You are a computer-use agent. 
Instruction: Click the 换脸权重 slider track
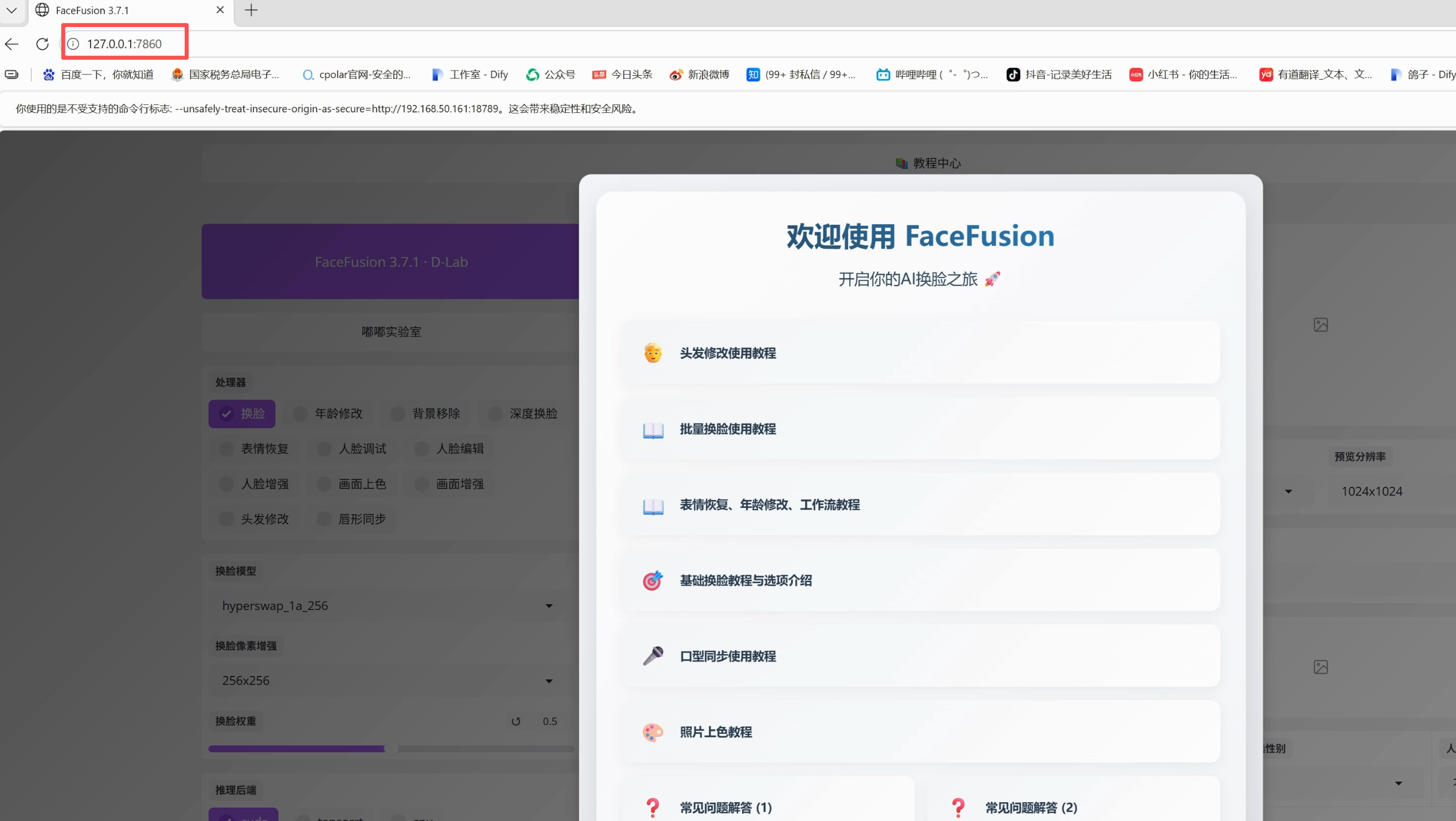coord(391,749)
